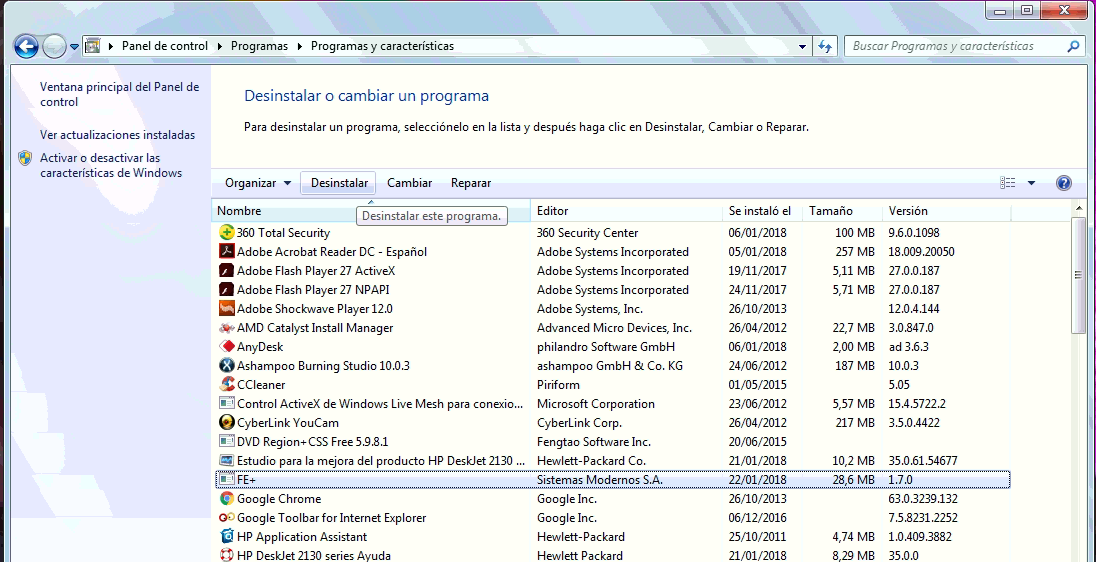Click the Reparar toolbar button
The image size is (1096, 562).
[471, 183]
